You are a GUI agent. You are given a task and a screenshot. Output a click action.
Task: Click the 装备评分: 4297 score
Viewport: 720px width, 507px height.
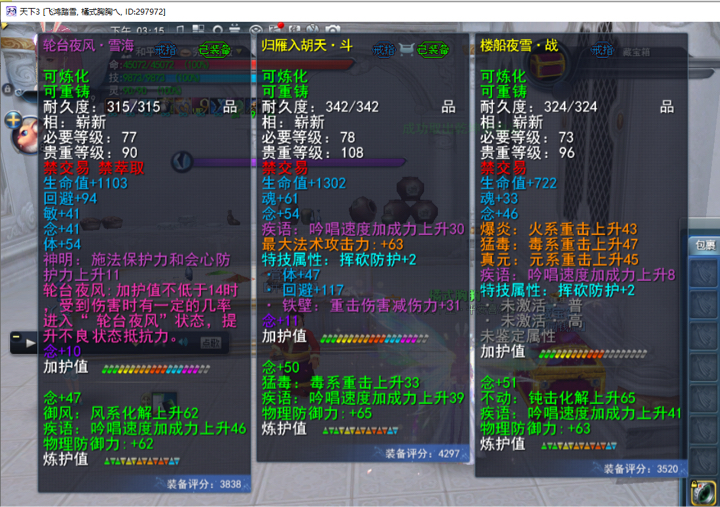click(x=422, y=454)
